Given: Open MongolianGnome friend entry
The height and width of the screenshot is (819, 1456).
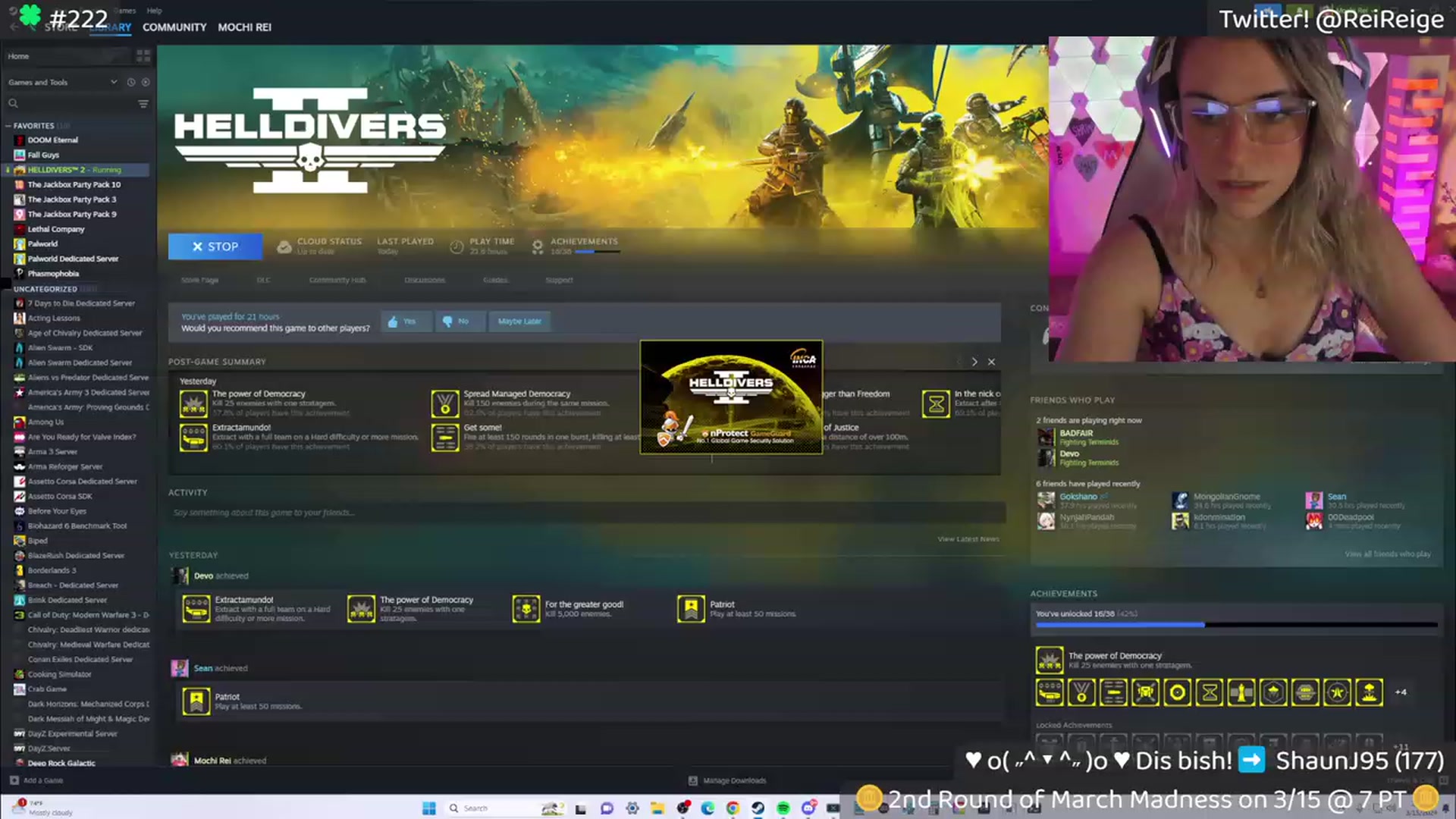Looking at the screenshot, I should coord(1226,497).
